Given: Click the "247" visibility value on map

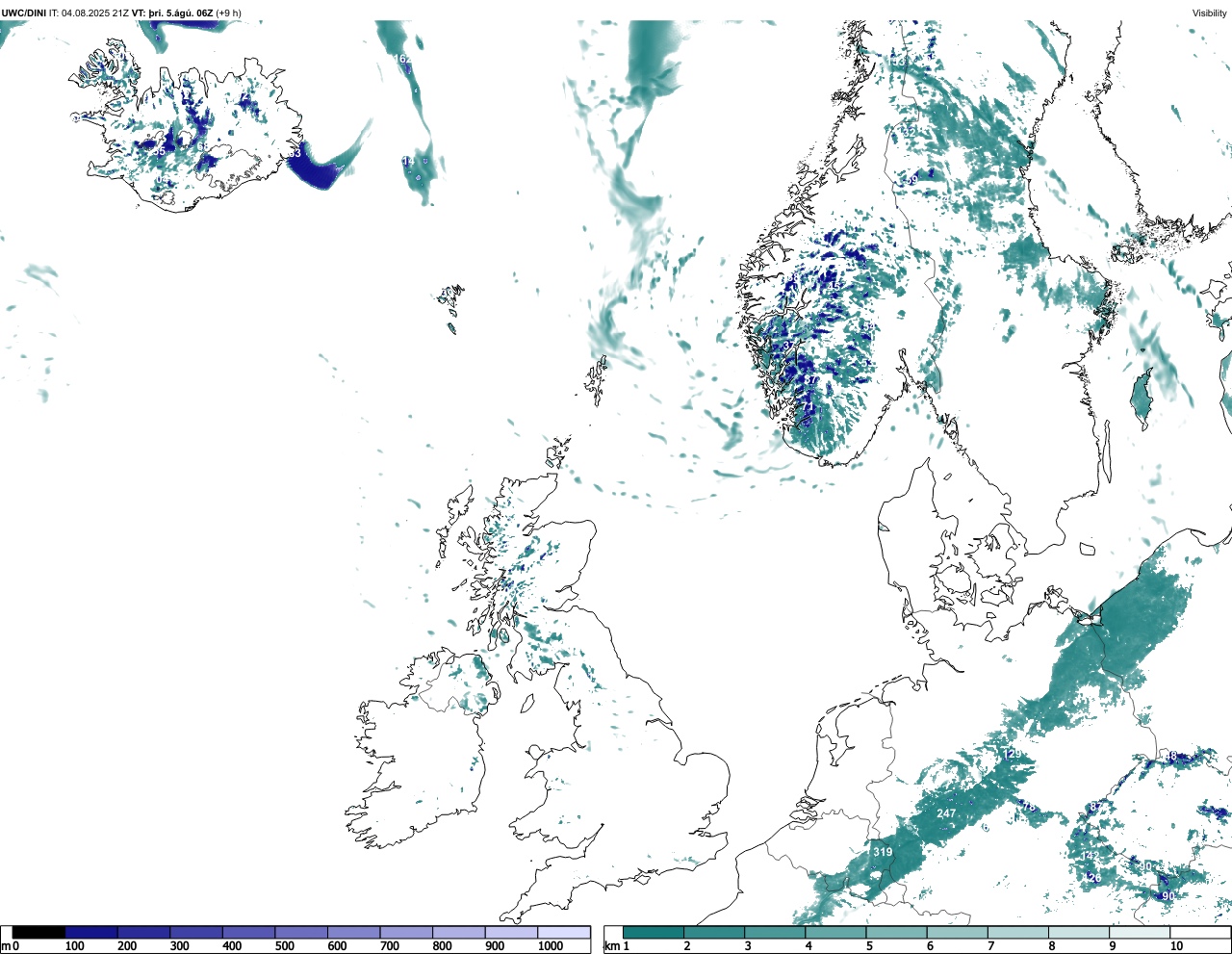Looking at the screenshot, I should [x=946, y=813].
